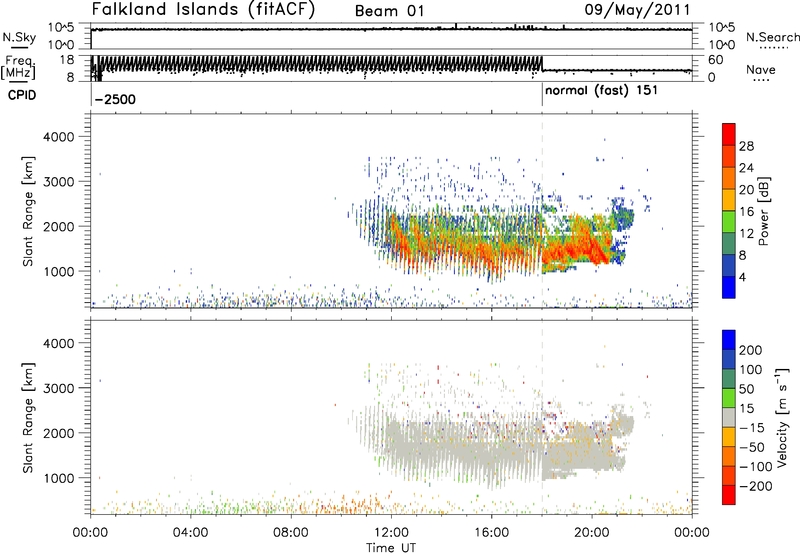Click the 'Time UT' axis label
The image size is (800, 554).
[391, 548]
